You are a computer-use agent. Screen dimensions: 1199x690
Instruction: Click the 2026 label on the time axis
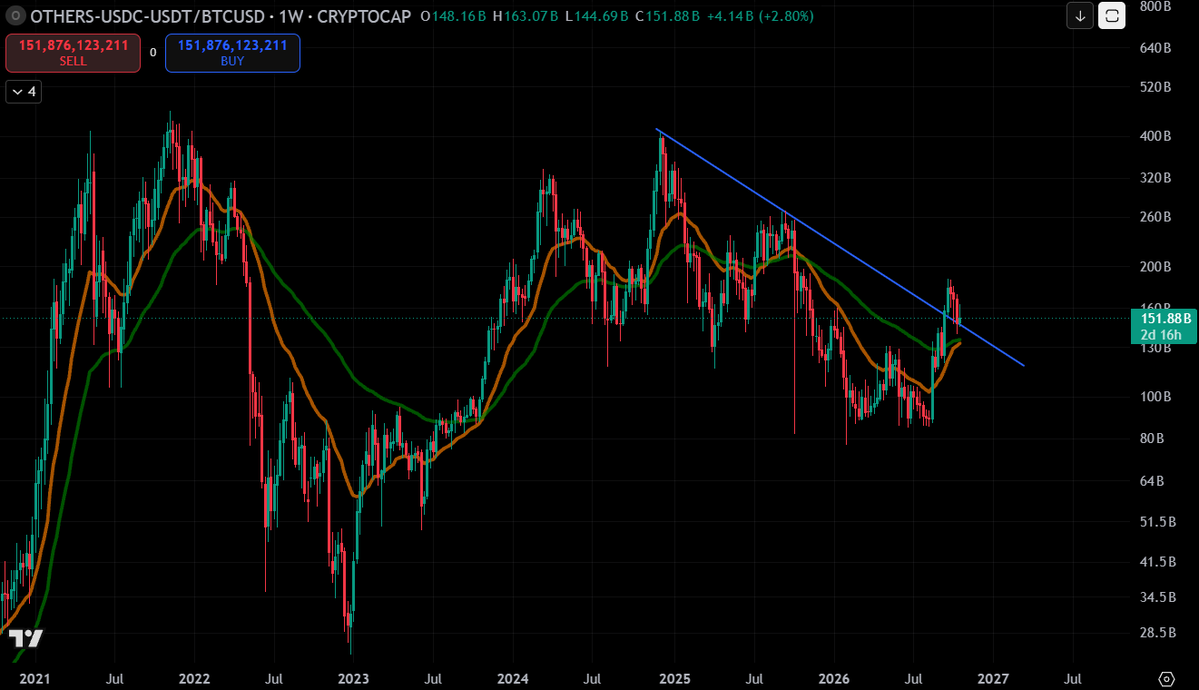pyautogui.click(x=833, y=679)
